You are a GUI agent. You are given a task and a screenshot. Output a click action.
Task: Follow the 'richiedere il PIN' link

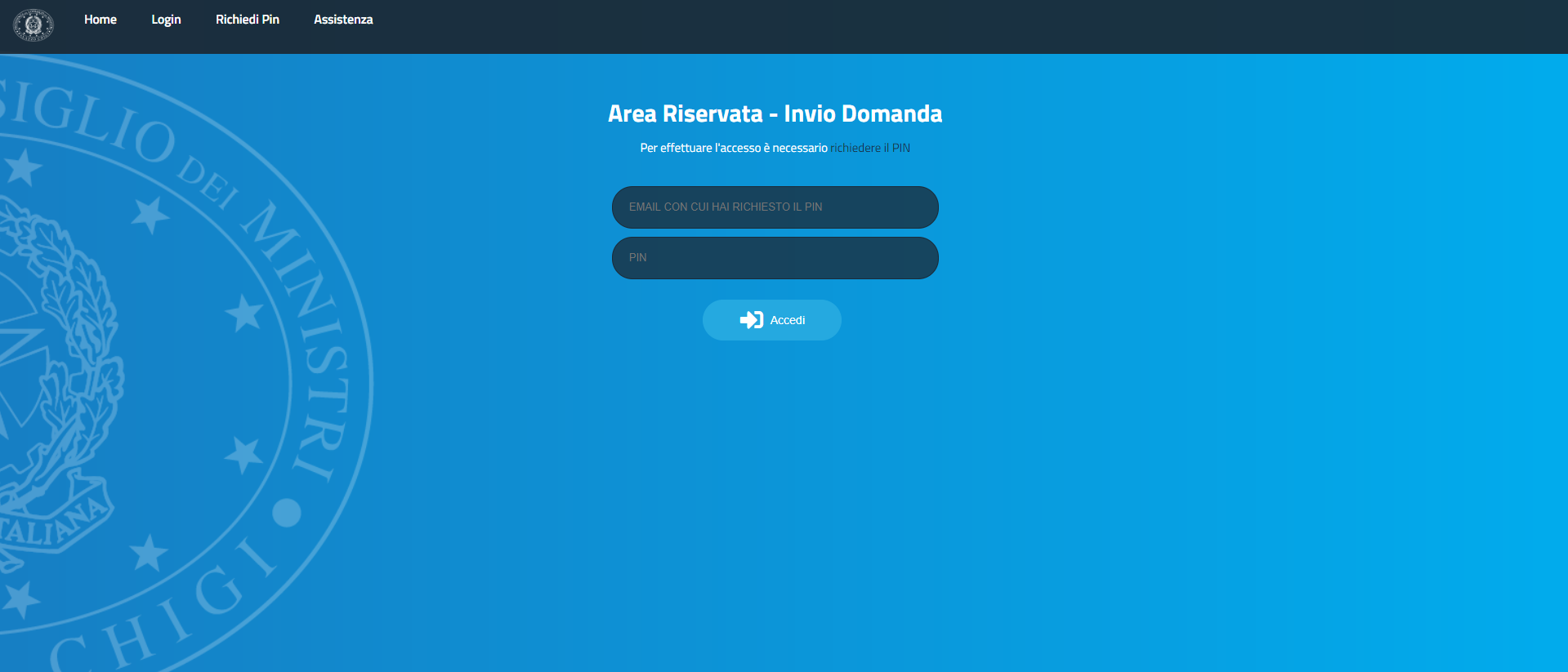click(x=870, y=148)
